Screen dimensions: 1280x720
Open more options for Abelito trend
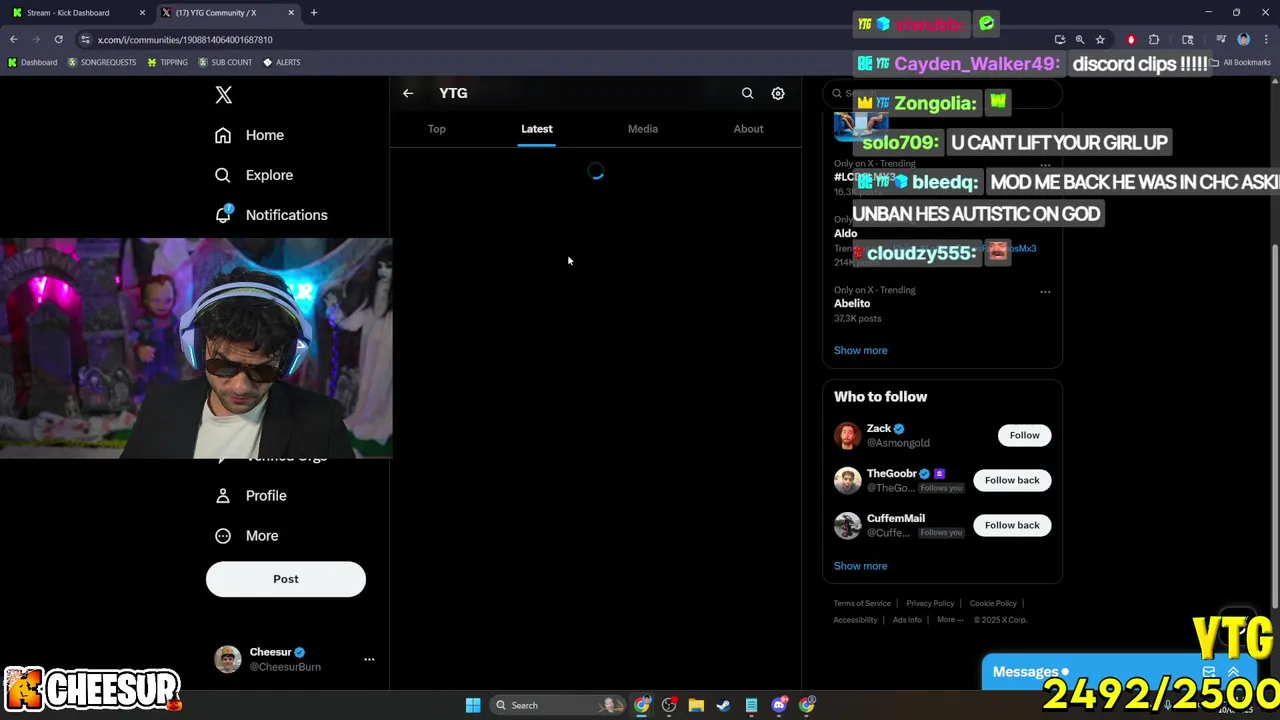click(x=1045, y=291)
